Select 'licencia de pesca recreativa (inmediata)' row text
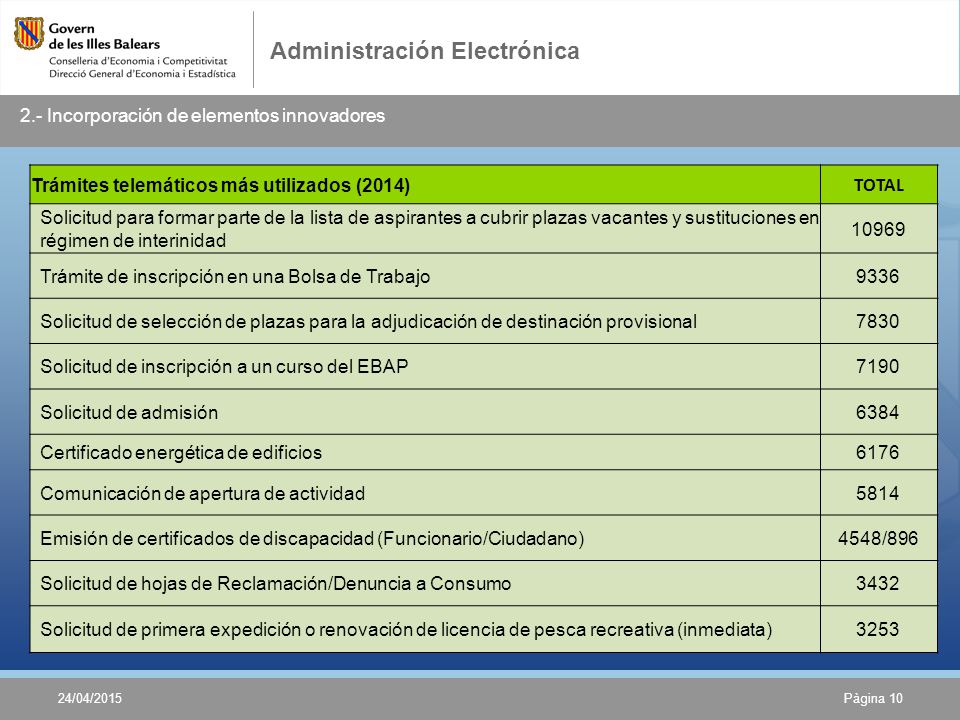Screen dimensions: 960x720 (x=406, y=629)
